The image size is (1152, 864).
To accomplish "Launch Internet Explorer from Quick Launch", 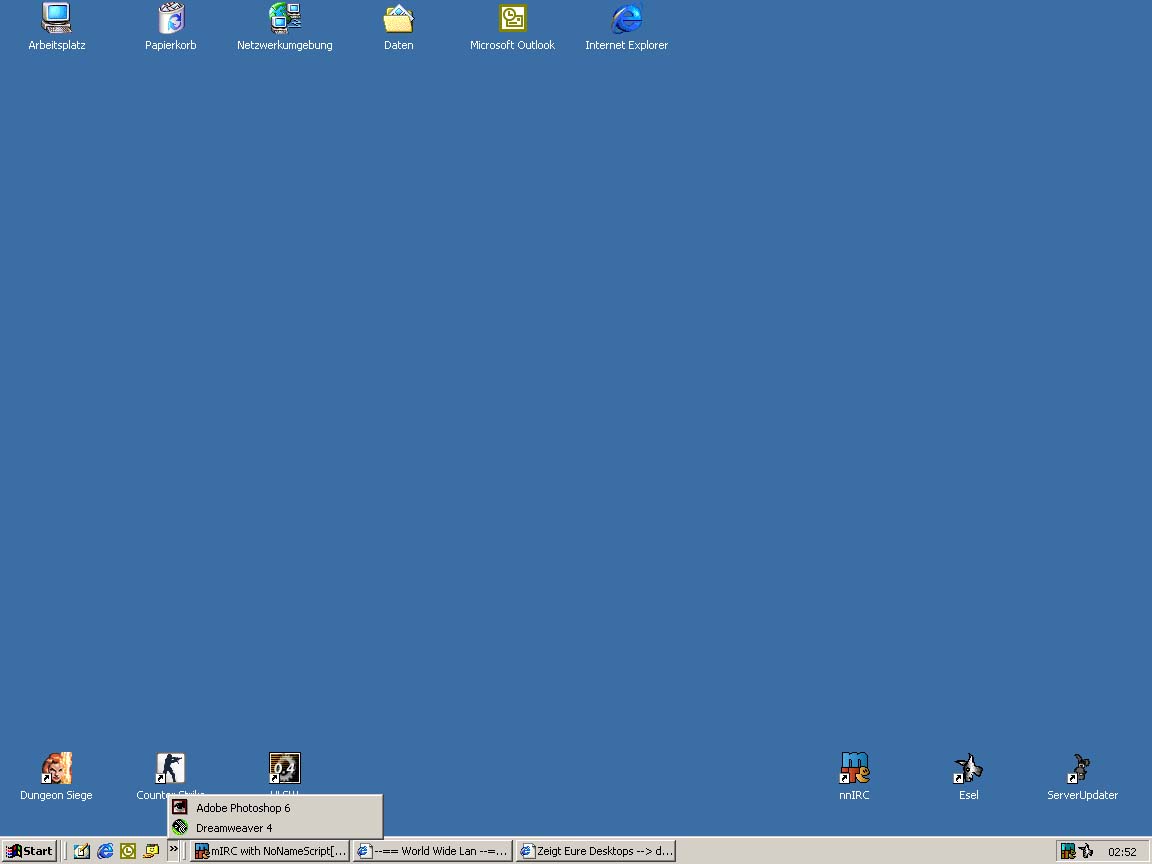I will (x=105, y=851).
